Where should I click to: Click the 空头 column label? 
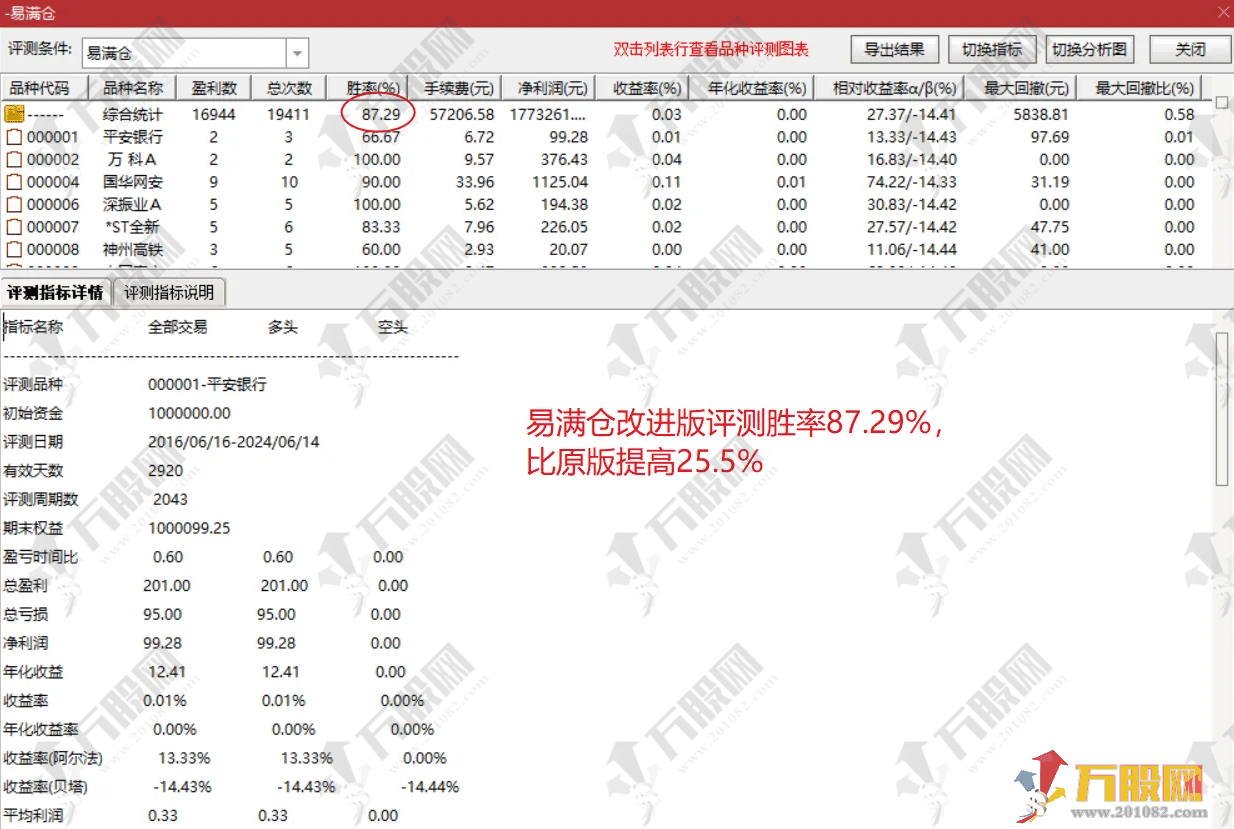pos(392,327)
